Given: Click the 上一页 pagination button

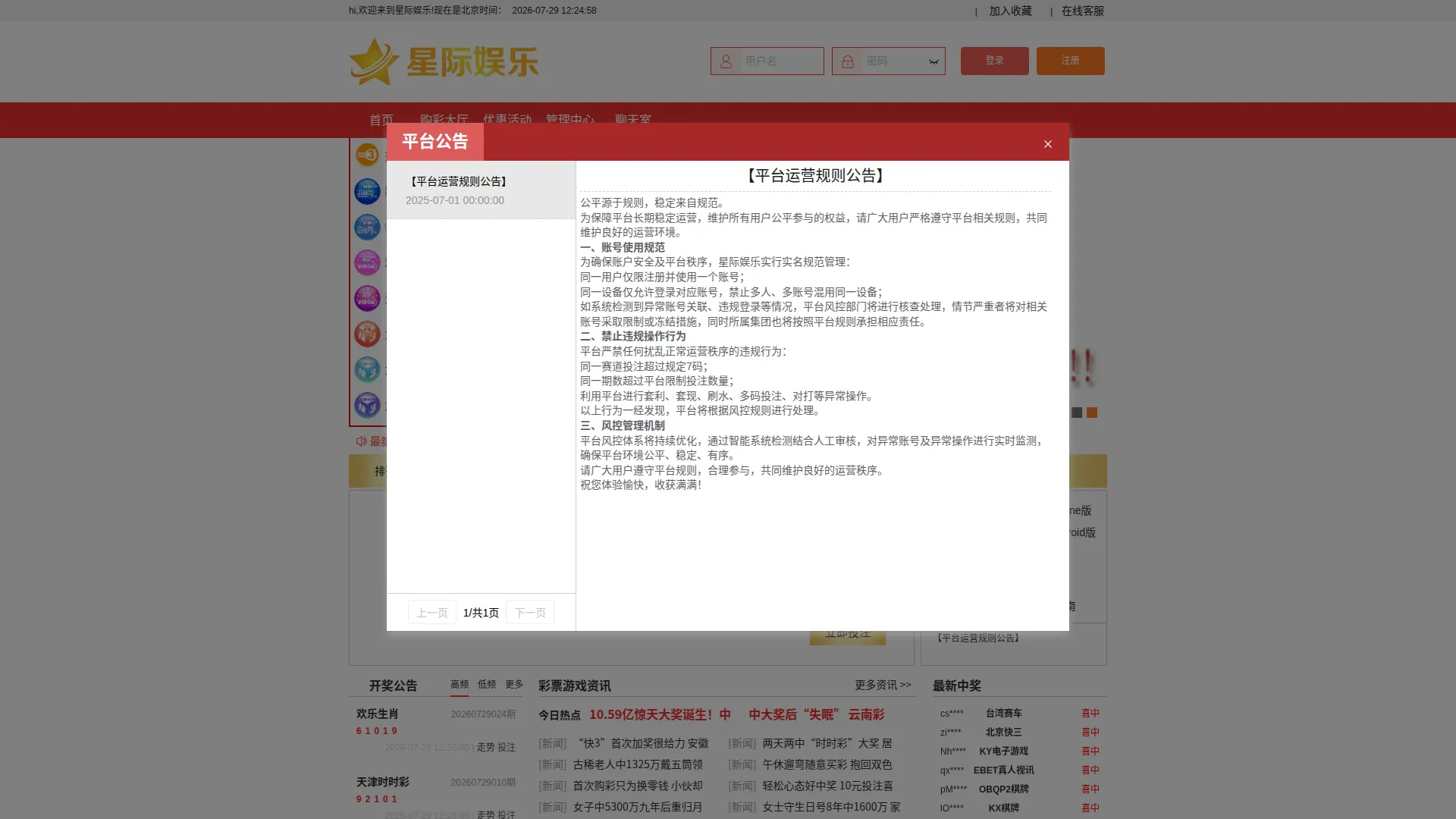Looking at the screenshot, I should pos(432,612).
